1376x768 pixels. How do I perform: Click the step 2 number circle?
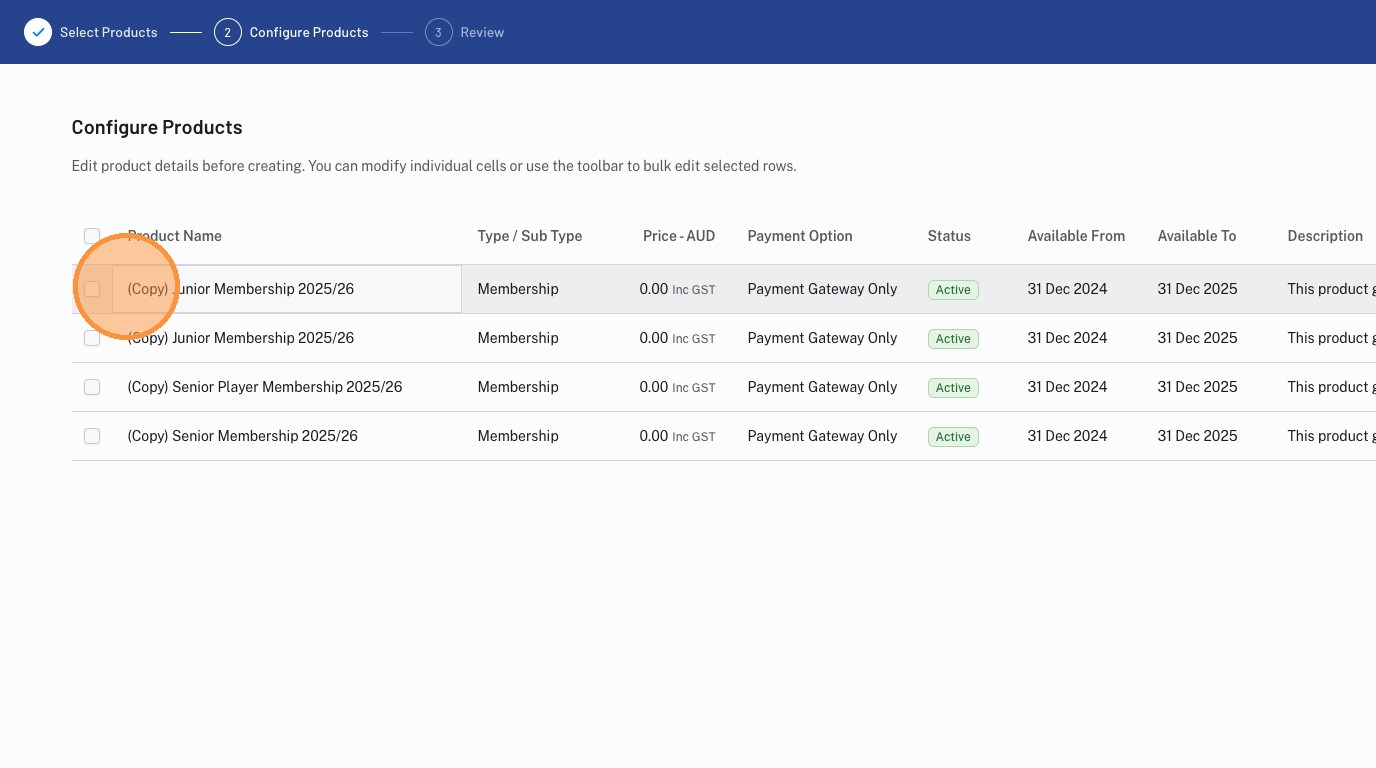point(227,32)
